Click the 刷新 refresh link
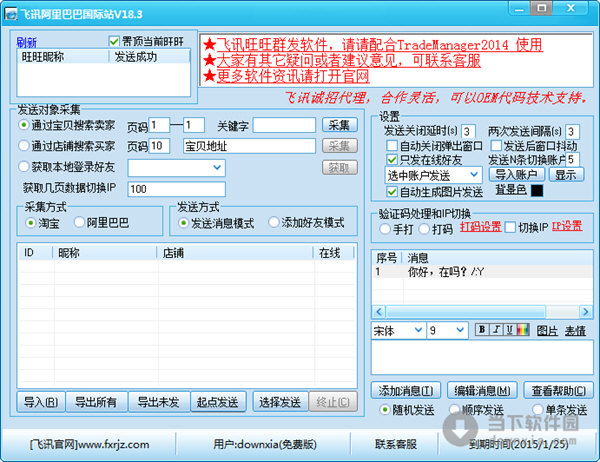 (x=26, y=42)
